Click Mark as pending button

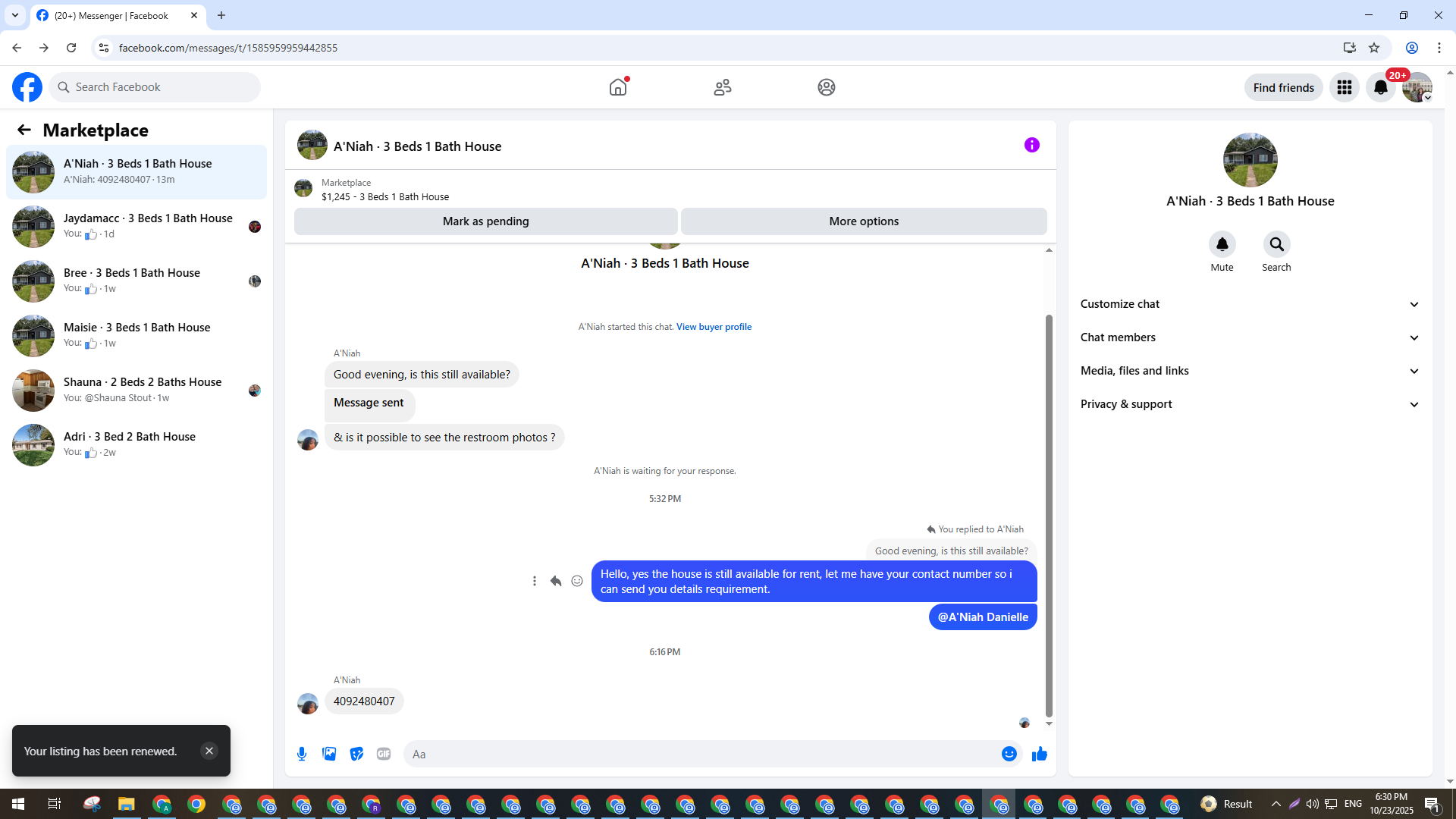click(x=485, y=221)
